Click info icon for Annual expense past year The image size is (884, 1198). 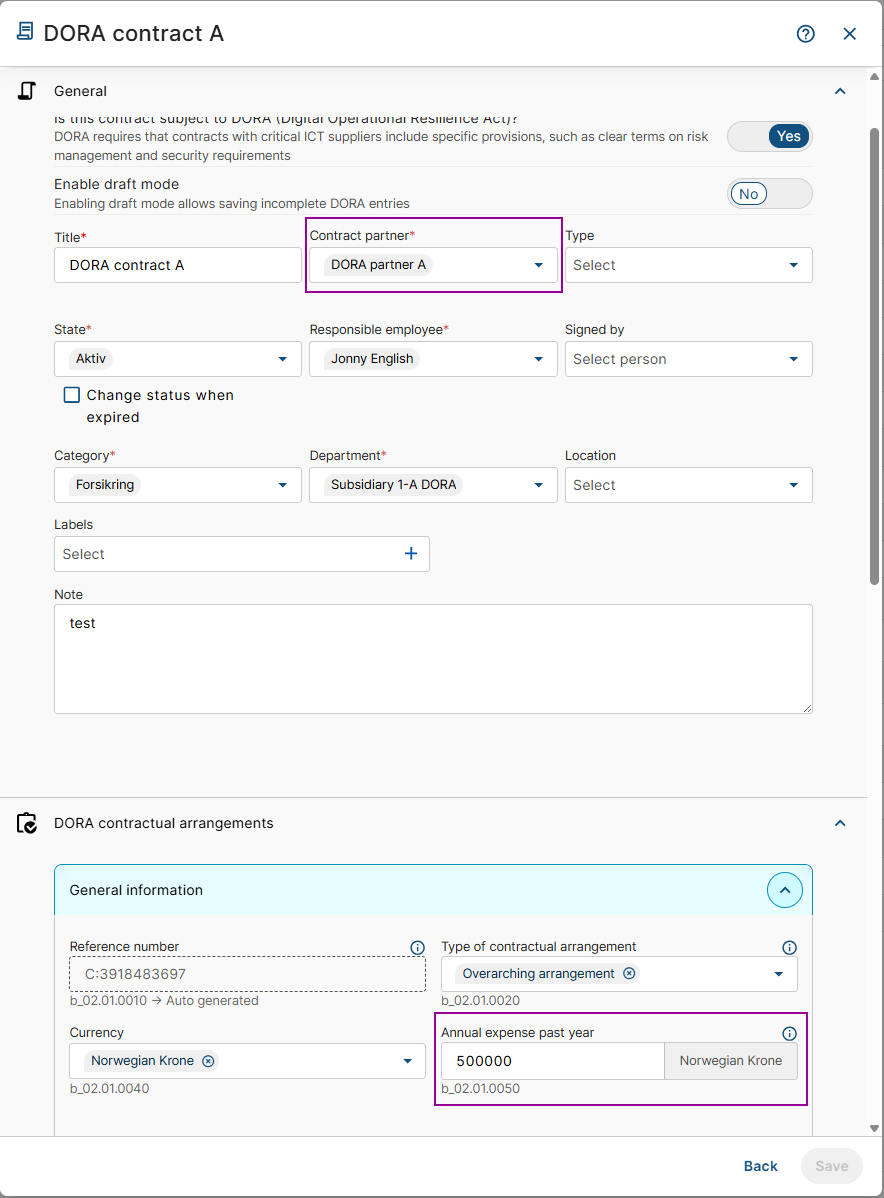pos(789,1033)
